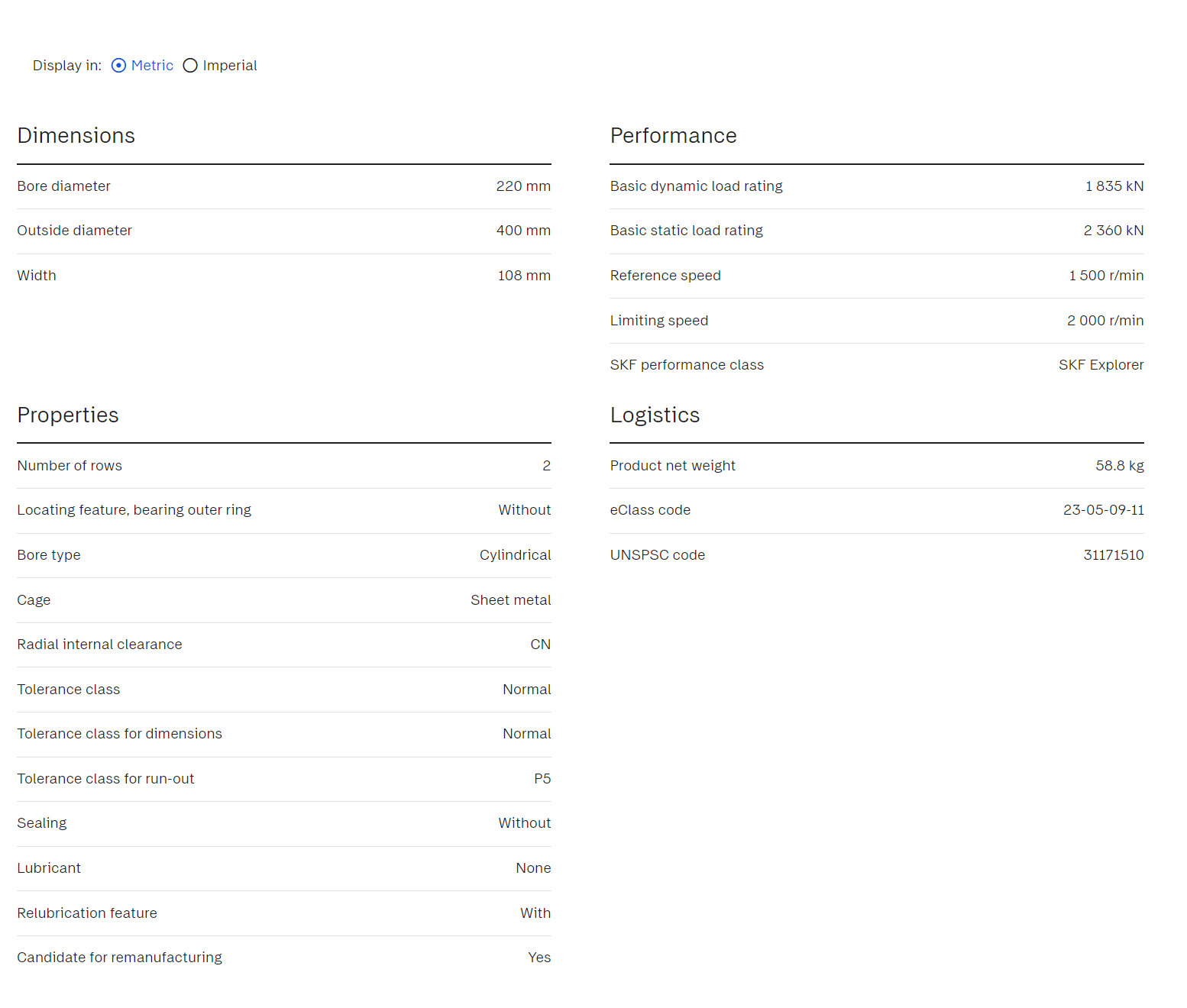Click the Performance section heading
This screenshot has height=1008, width=1187.
[x=673, y=136]
